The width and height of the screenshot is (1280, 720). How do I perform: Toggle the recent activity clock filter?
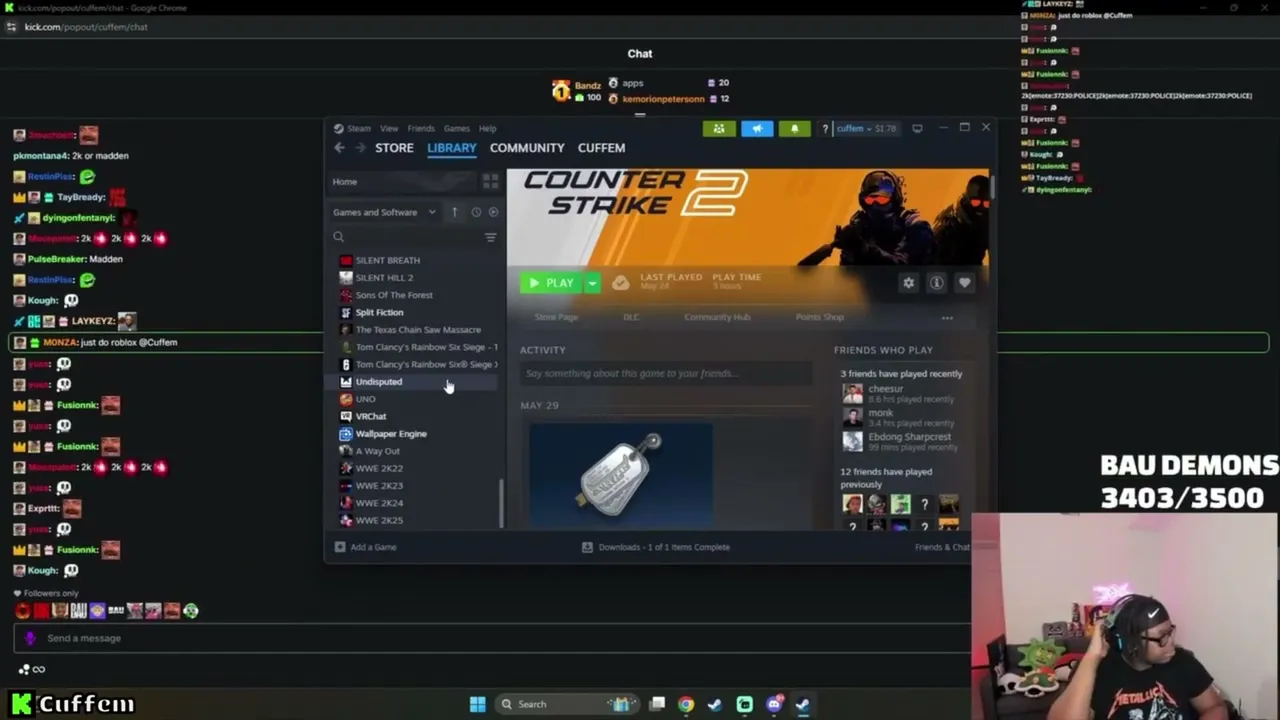(476, 212)
